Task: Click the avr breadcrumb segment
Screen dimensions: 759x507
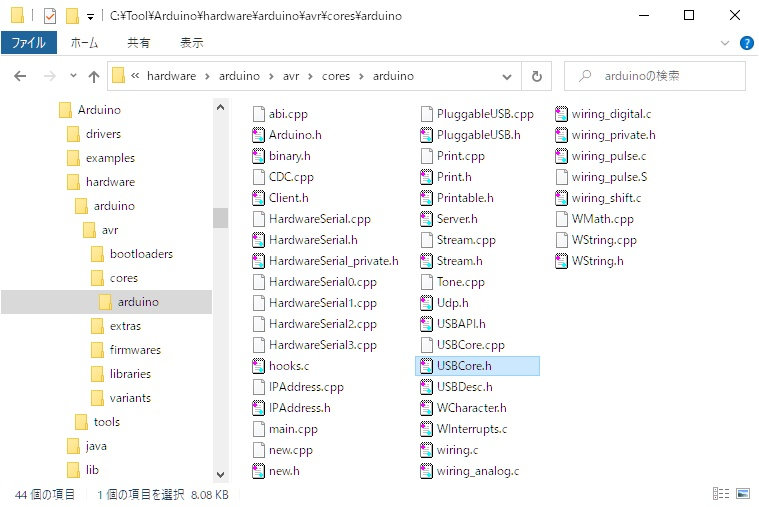Action: coord(291,76)
